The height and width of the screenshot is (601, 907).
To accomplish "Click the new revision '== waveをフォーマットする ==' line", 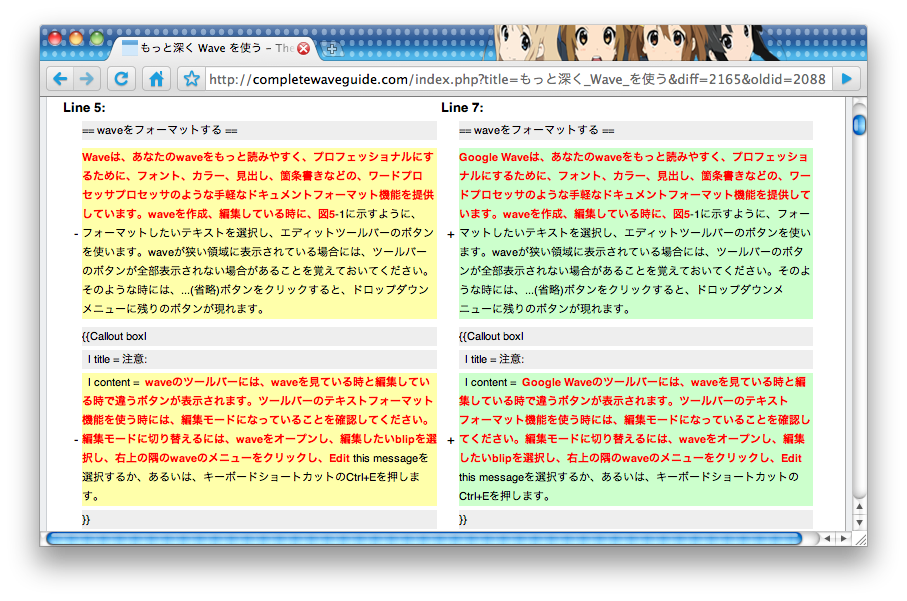I will click(x=636, y=130).
